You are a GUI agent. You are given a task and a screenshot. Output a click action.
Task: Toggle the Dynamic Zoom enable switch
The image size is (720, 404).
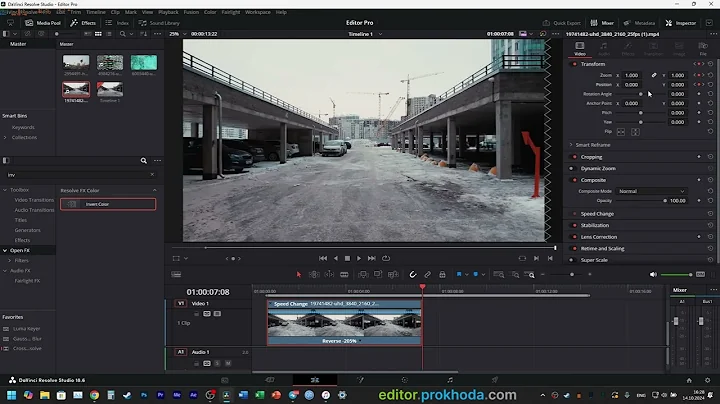pos(572,168)
